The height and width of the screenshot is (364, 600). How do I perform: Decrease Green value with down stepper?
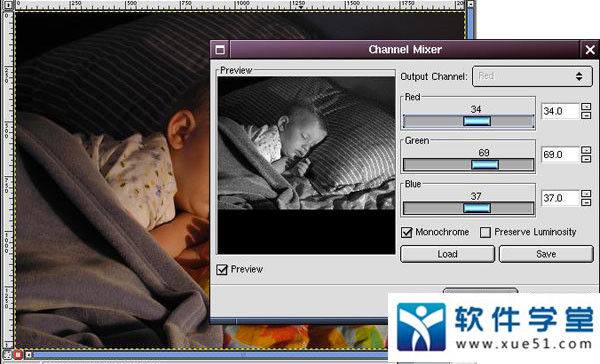pyautogui.click(x=586, y=158)
